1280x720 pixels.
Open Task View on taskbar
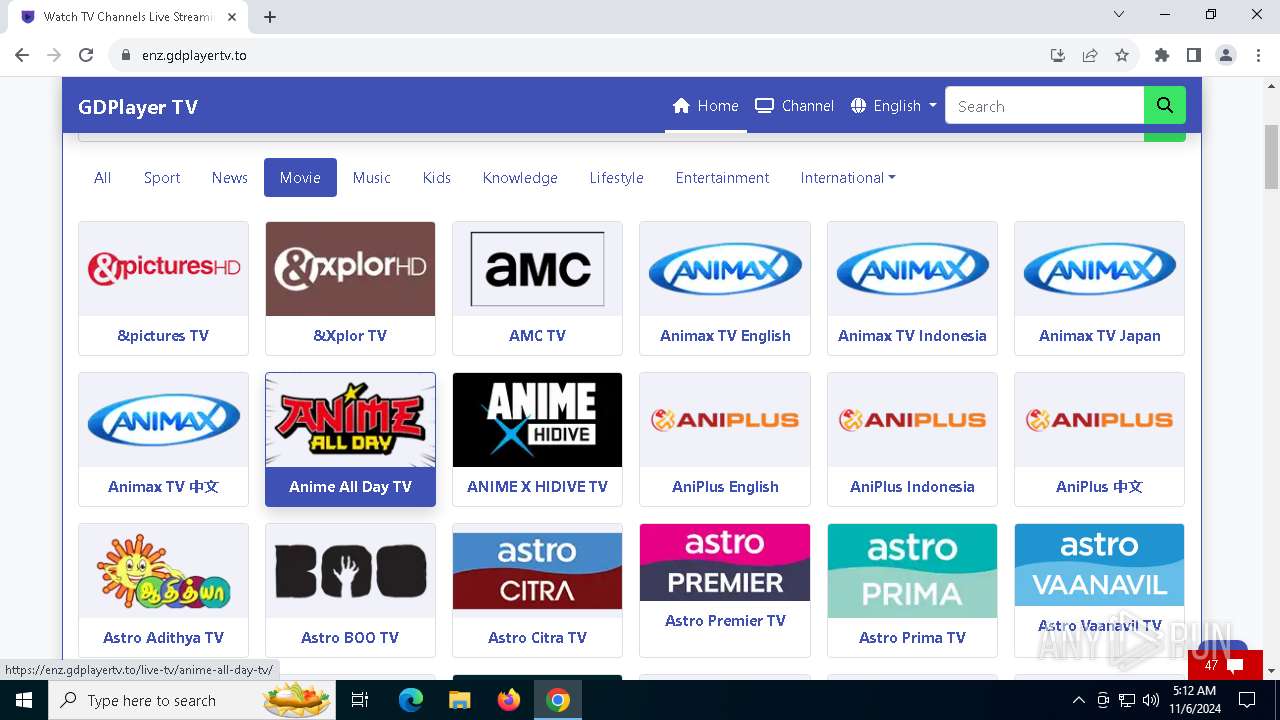pyautogui.click(x=360, y=700)
